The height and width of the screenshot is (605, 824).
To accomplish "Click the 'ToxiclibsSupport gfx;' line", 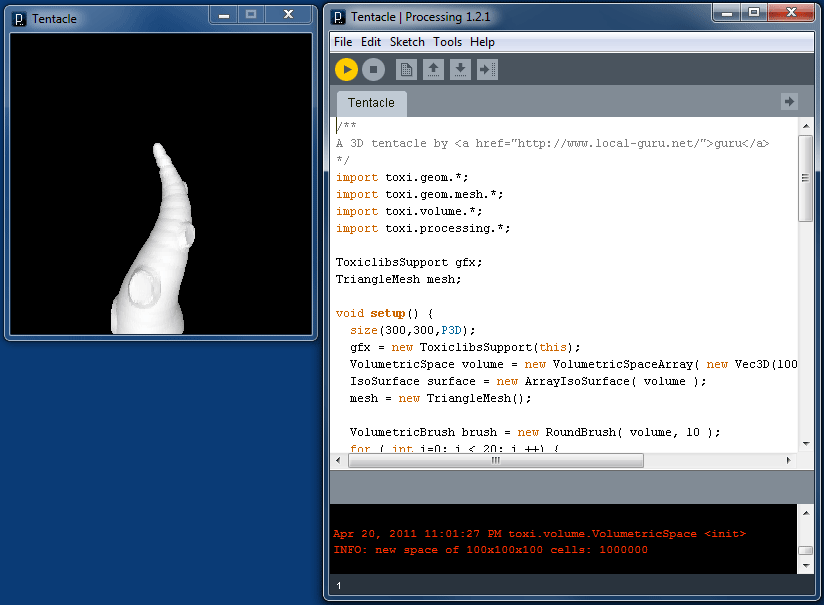I will tap(409, 262).
